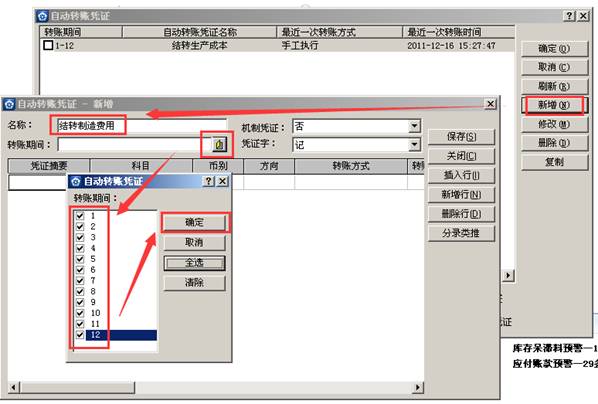
Task: Click help icon in main 自动转账凭证 window
Action: click(569, 16)
